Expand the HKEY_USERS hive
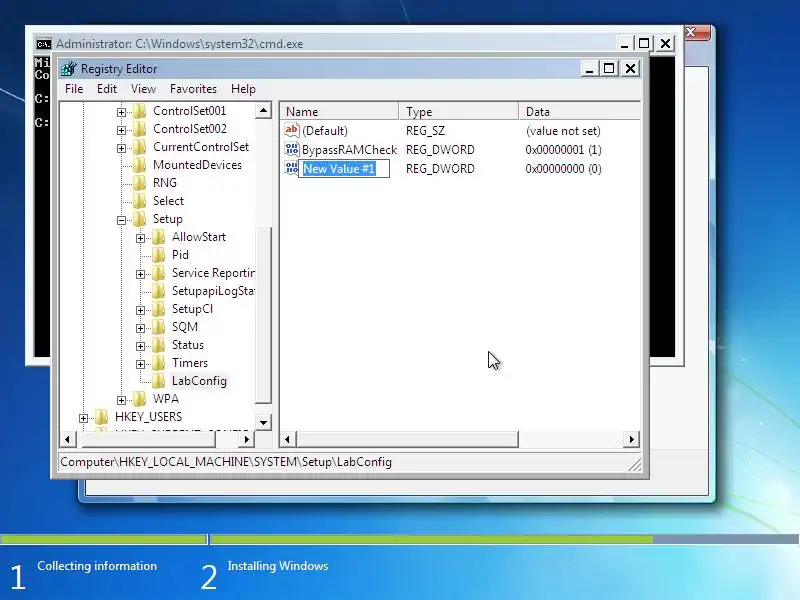Image resolution: width=800 pixels, height=600 pixels. click(84, 418)
